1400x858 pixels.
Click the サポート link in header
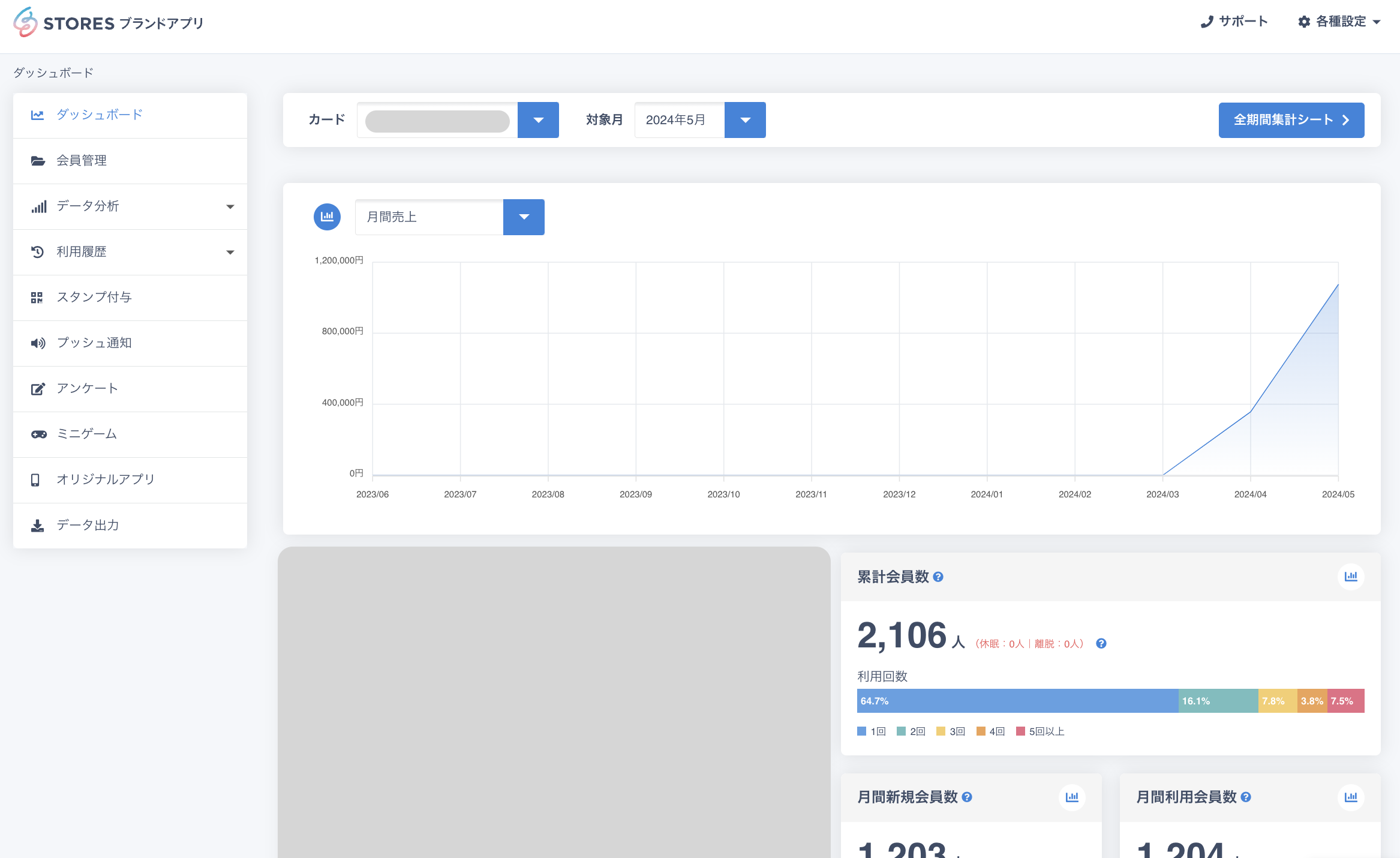coord(1234,22)
